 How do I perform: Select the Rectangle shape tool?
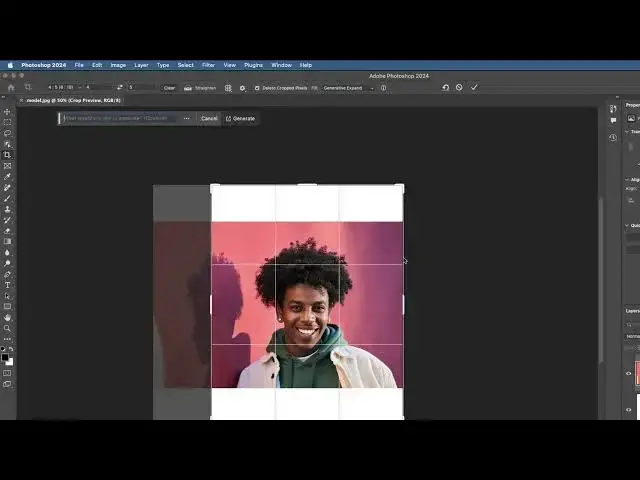point(7,307)
